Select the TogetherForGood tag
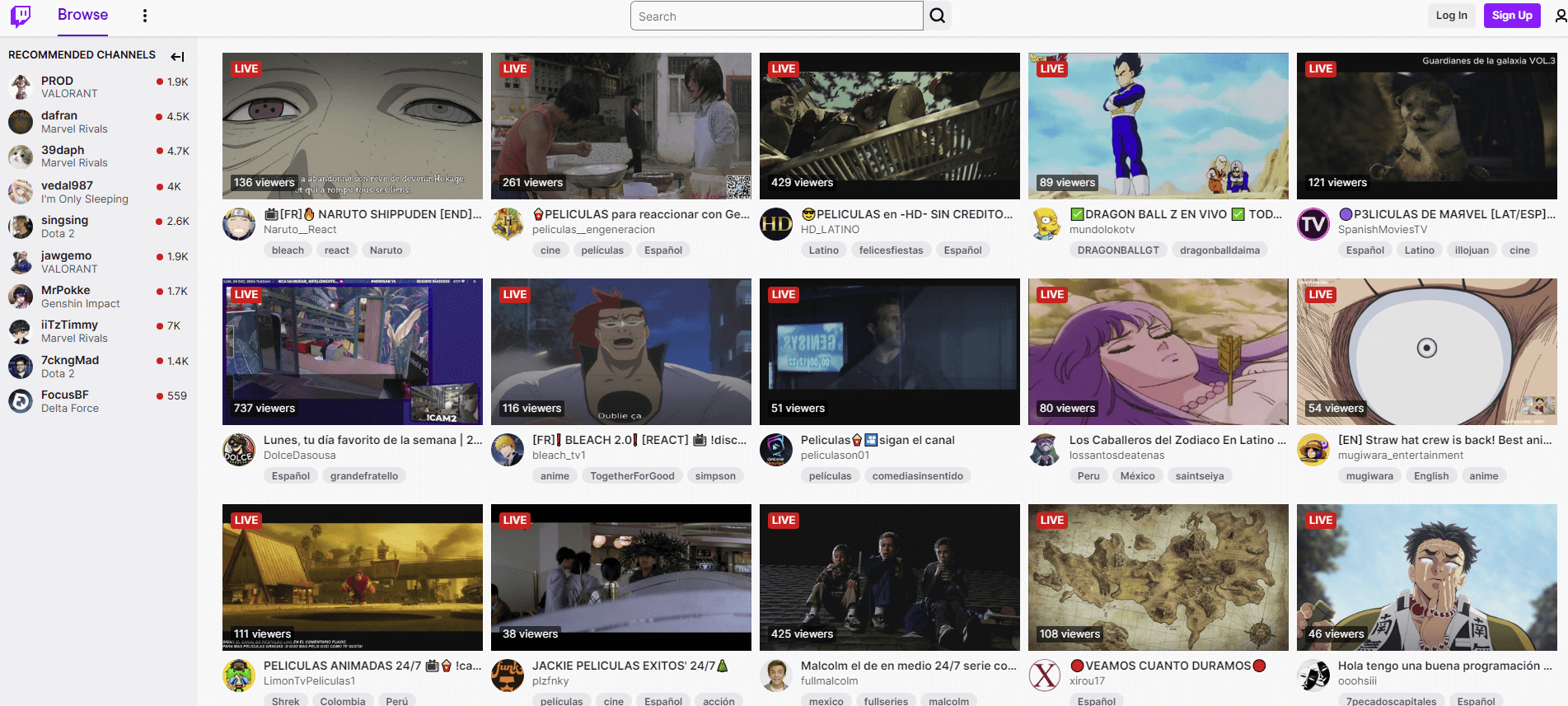Viewport: 1568px width, 706px height. pyautogui.click(x=632, y=476)
